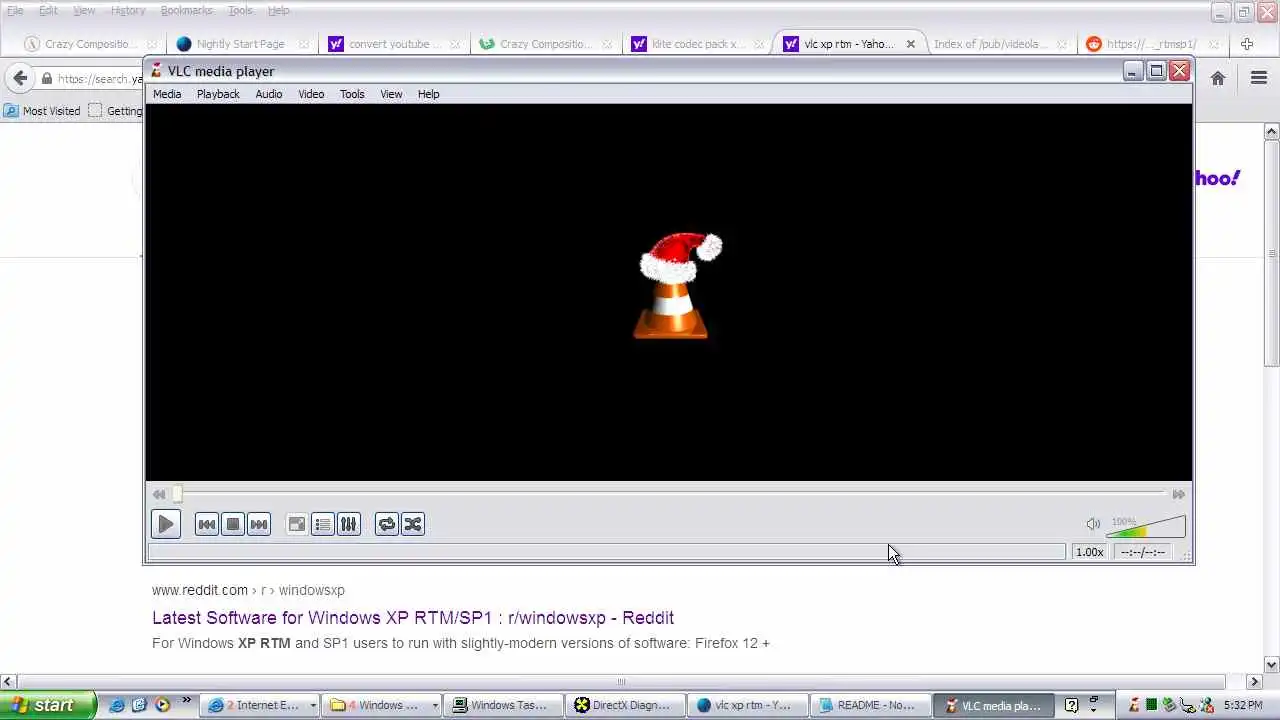
Task: Click the VLC Play button
Action: (x=166, y=524)
